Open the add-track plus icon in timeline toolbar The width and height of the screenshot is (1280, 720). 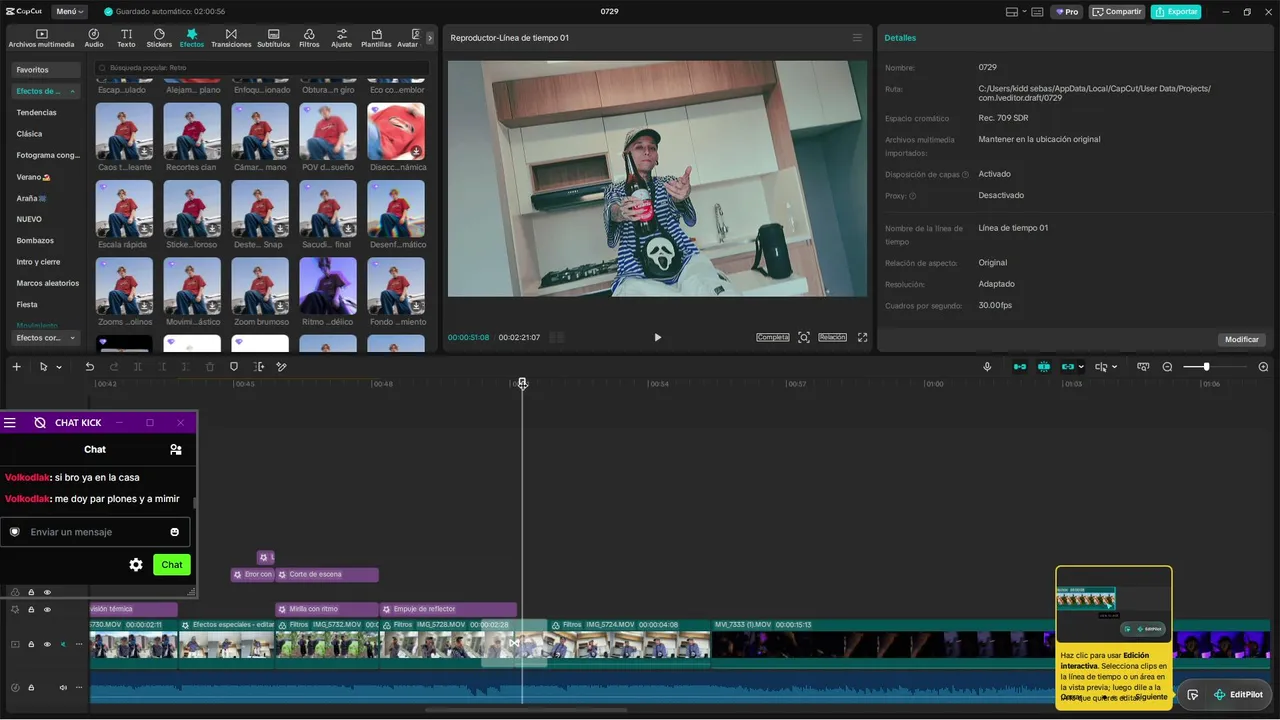(x=16, y=367)
